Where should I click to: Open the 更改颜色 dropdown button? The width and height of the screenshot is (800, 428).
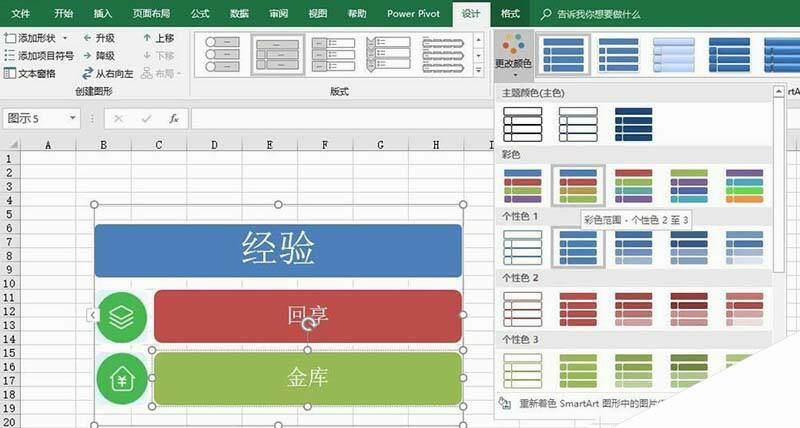pos(514,56)
